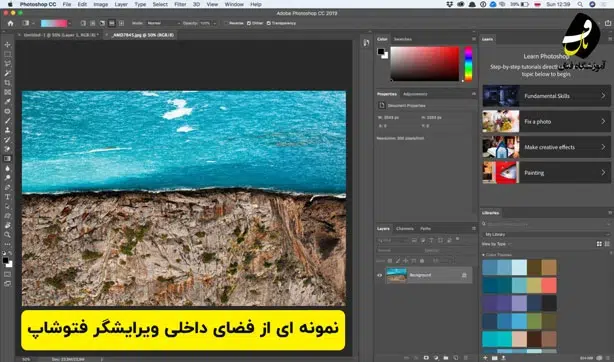This screenshot has width=614, height=362.
Task: Open the My Library dropdown
Action: click(x=545, y=234)
